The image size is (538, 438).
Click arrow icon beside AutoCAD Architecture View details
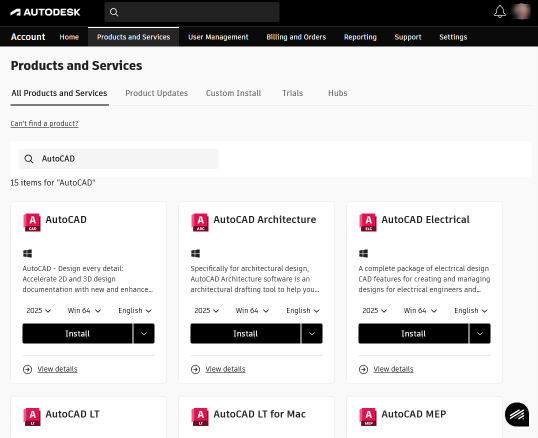[x=196, y=369]
